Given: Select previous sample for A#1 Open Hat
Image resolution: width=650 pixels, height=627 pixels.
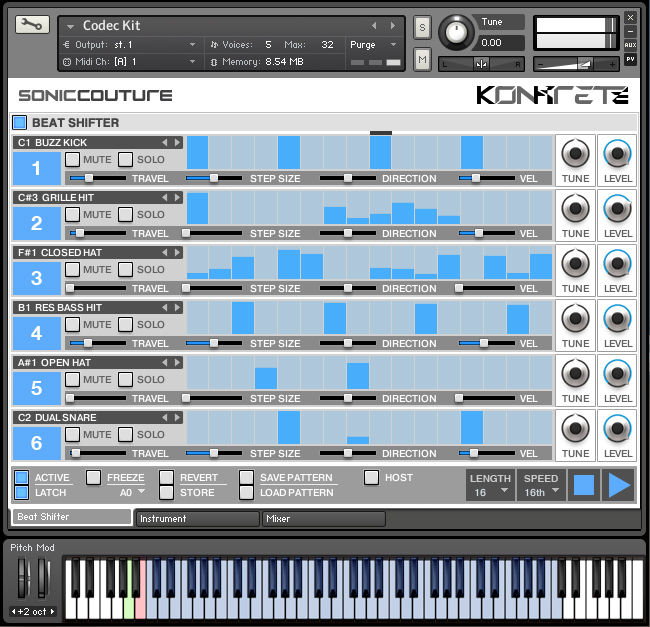Looking at the screenshot, I should pyautogui.click(x=165, y=363).
